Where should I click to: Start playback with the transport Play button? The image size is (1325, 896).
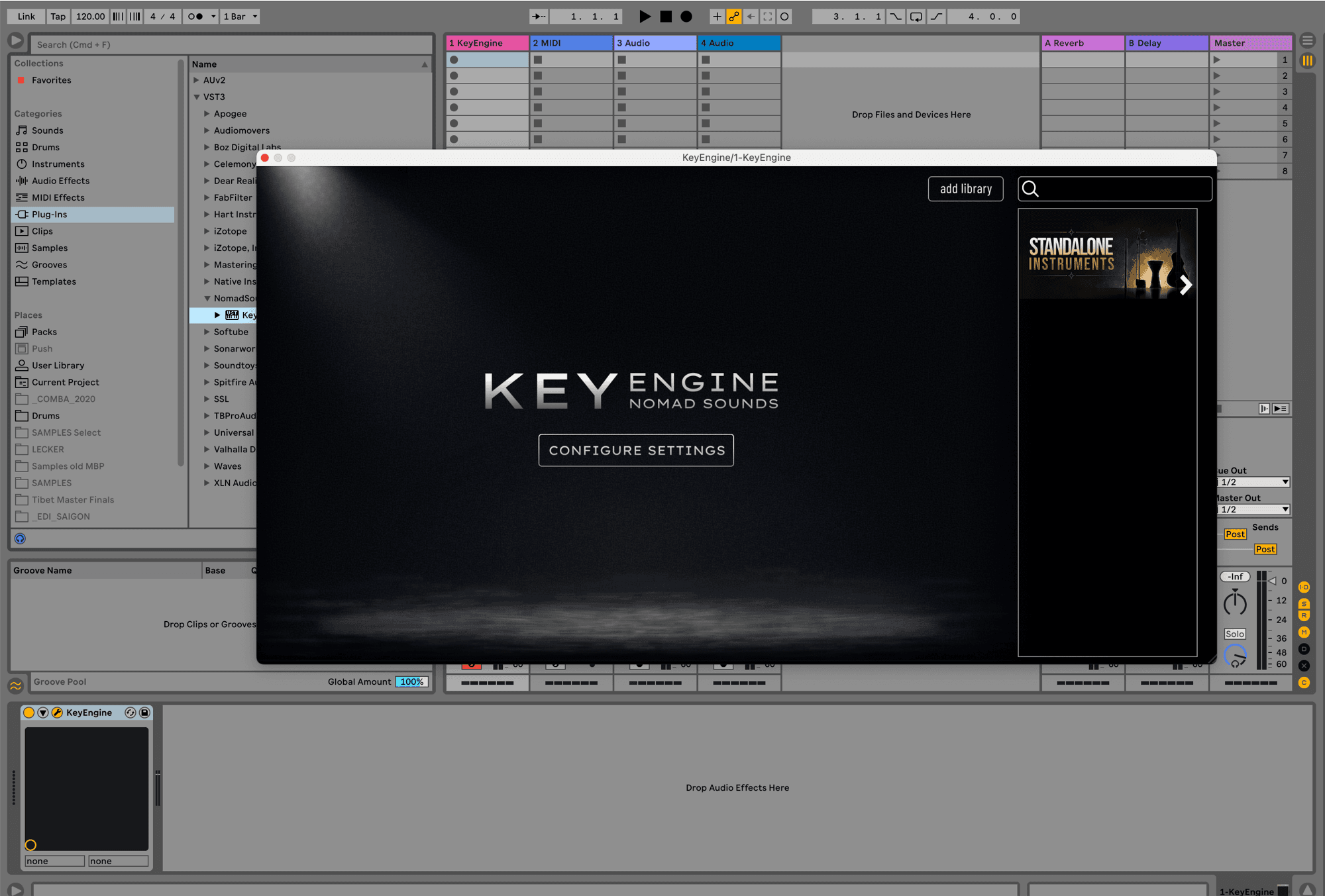tap(645, 17)
